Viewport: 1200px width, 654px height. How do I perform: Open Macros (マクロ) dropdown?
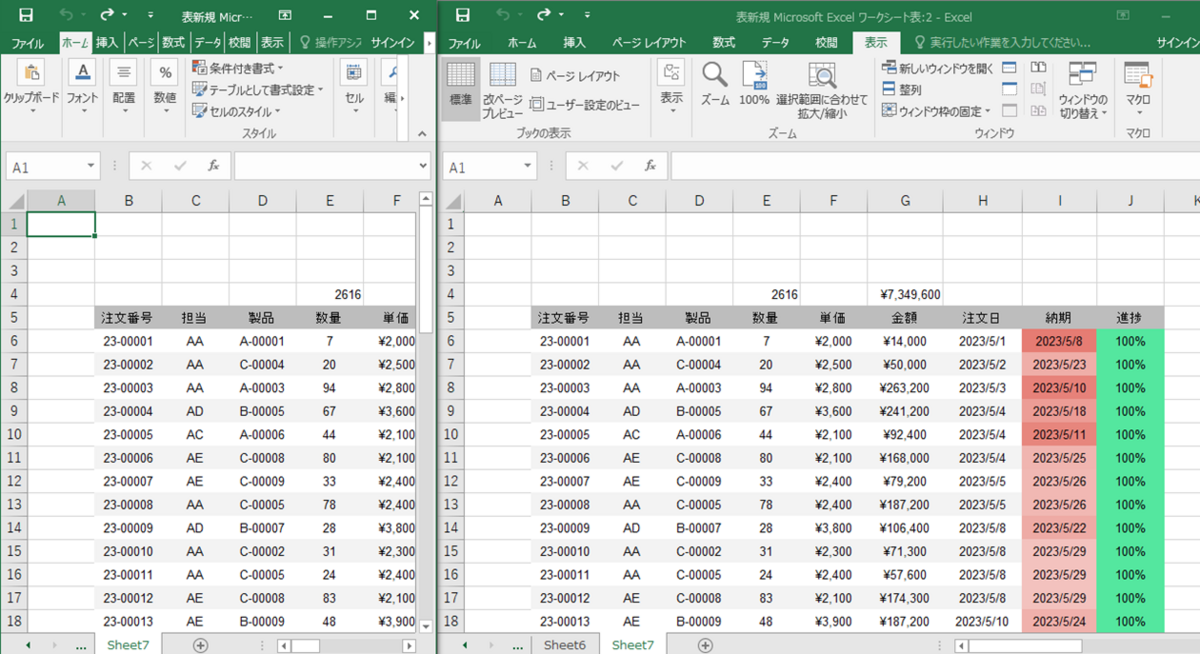pyautogui.click(x=1138, y=88)
